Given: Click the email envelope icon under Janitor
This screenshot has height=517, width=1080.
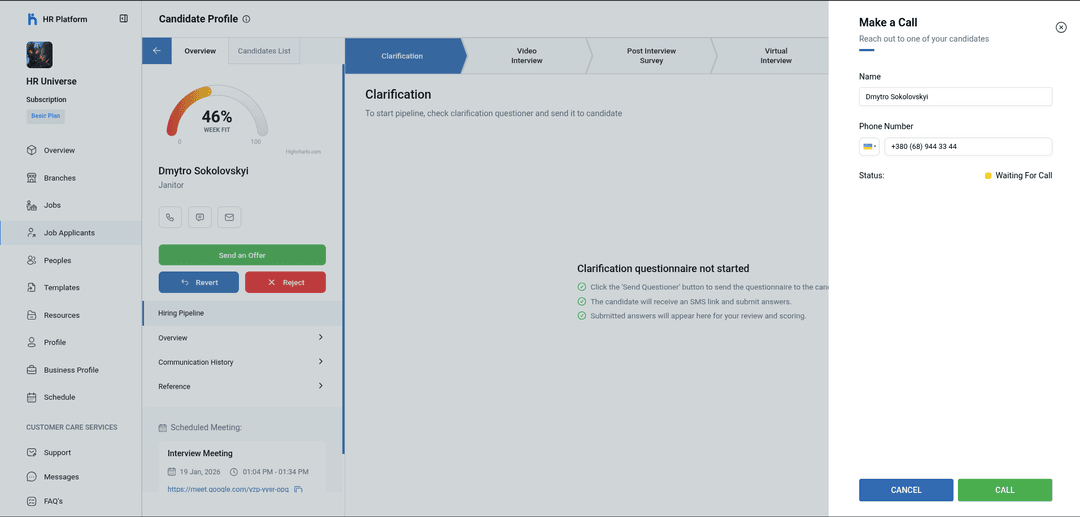Looking at the screenshot, I should tap(229, 217).
